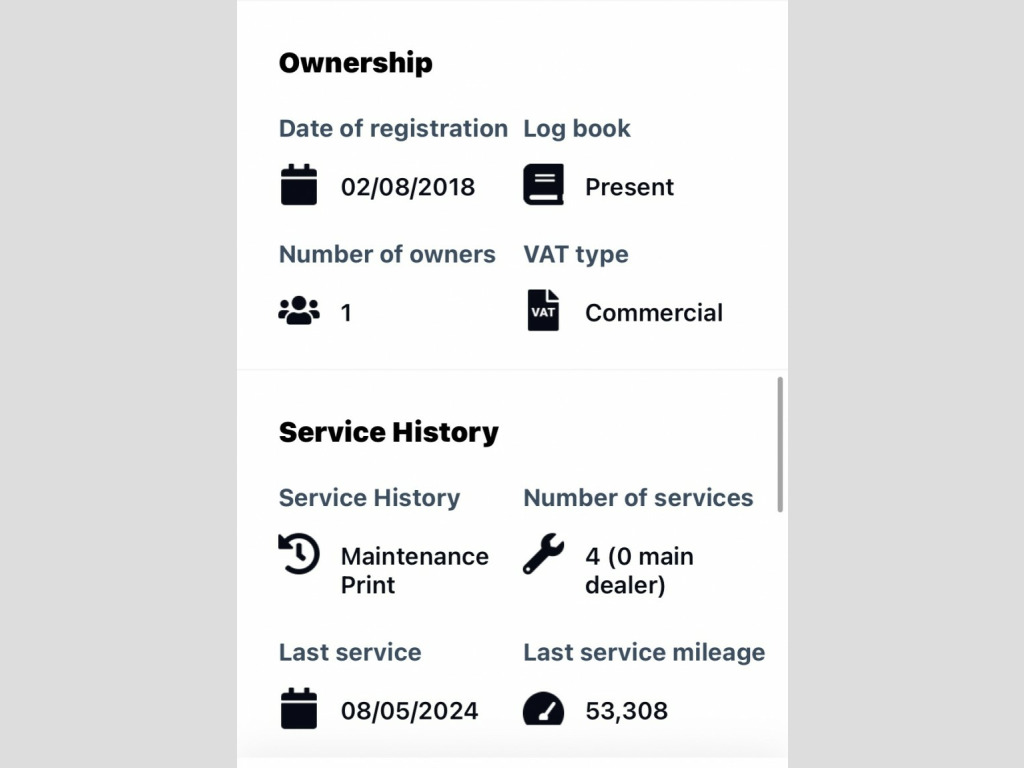Click the 53,308 mileage value

tap(626, 711)
